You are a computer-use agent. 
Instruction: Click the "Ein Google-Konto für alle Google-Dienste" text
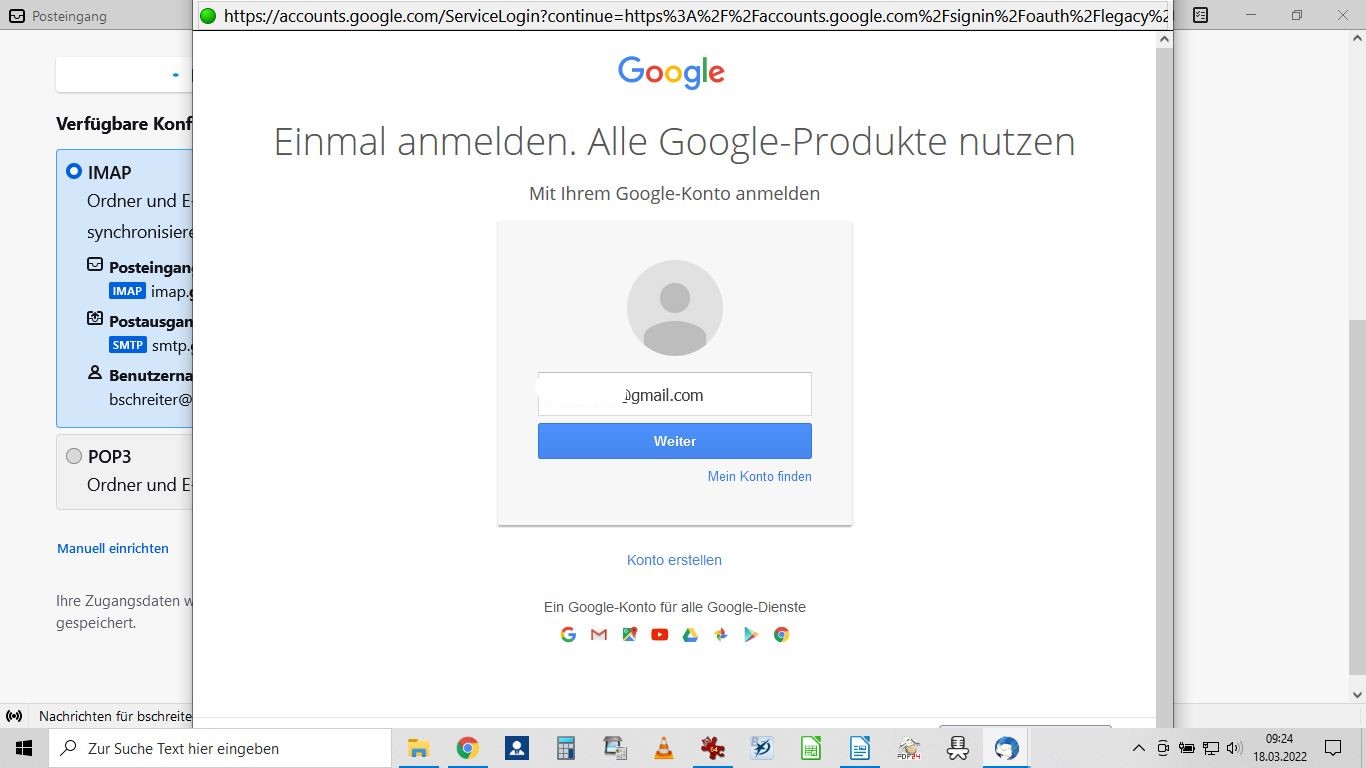675,607
